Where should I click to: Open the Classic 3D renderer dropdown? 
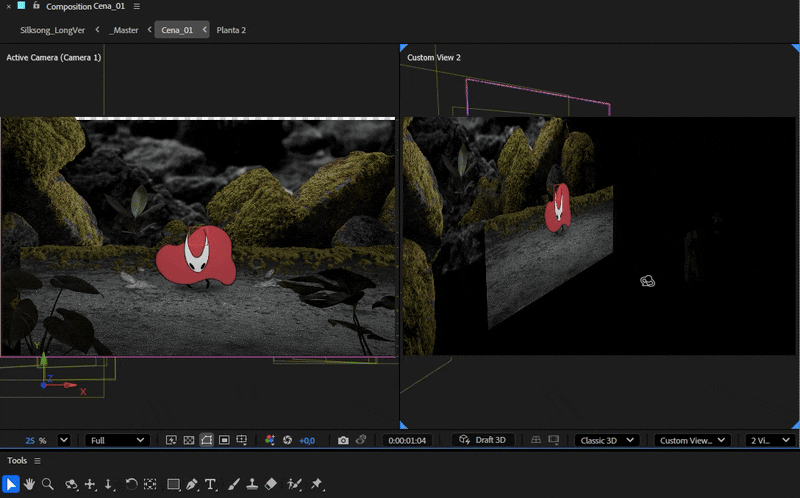point(607,440)
